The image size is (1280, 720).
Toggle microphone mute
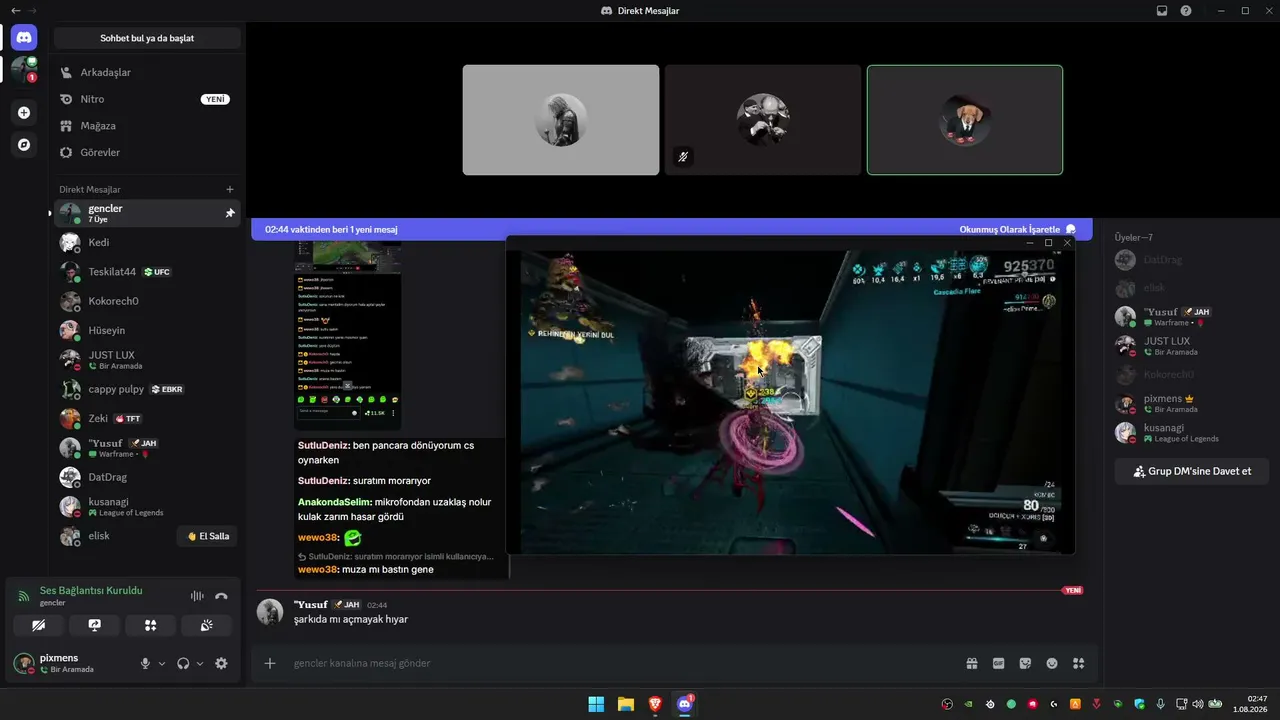[x=145, y=663]
